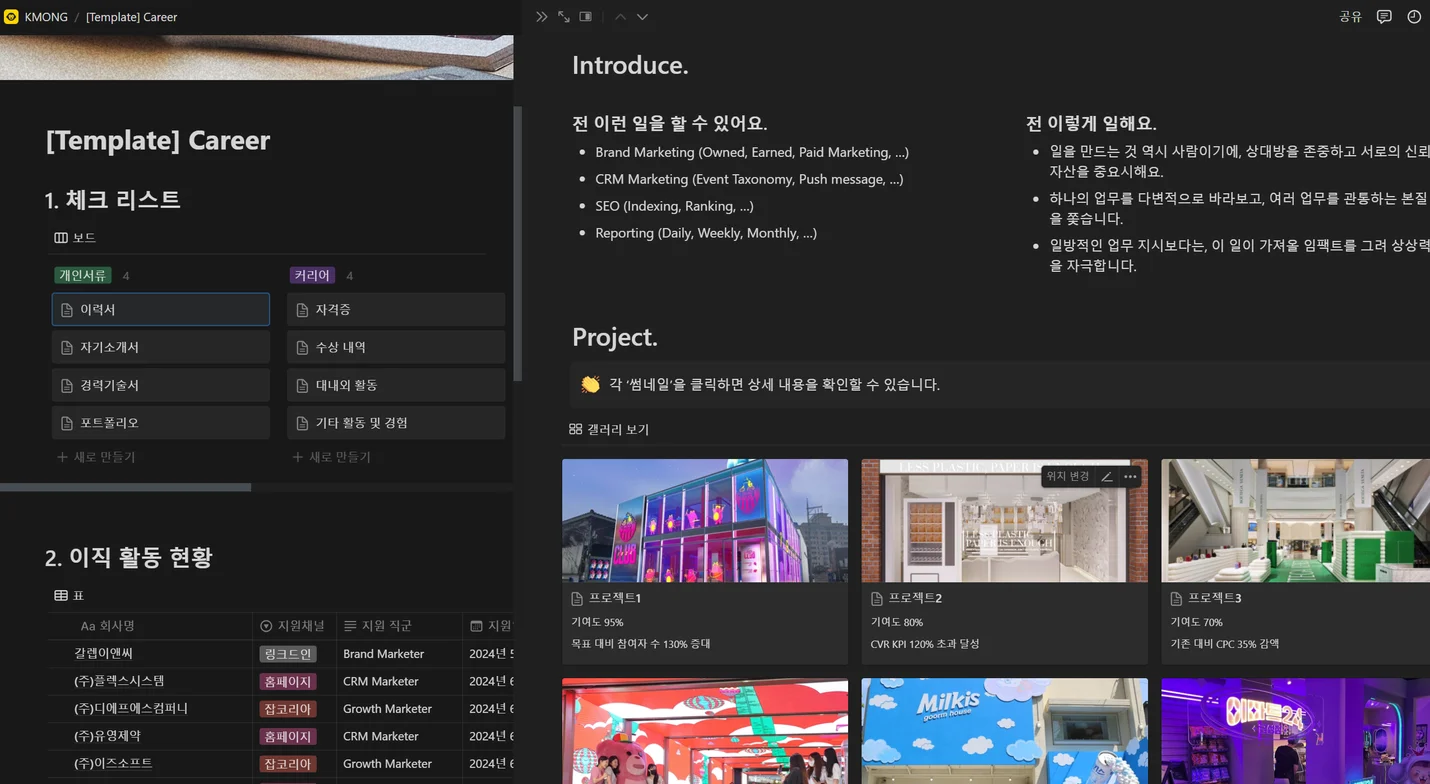1430x784 pixels.
Task: Open the 경력기술서 card
Action: point(161,385)
